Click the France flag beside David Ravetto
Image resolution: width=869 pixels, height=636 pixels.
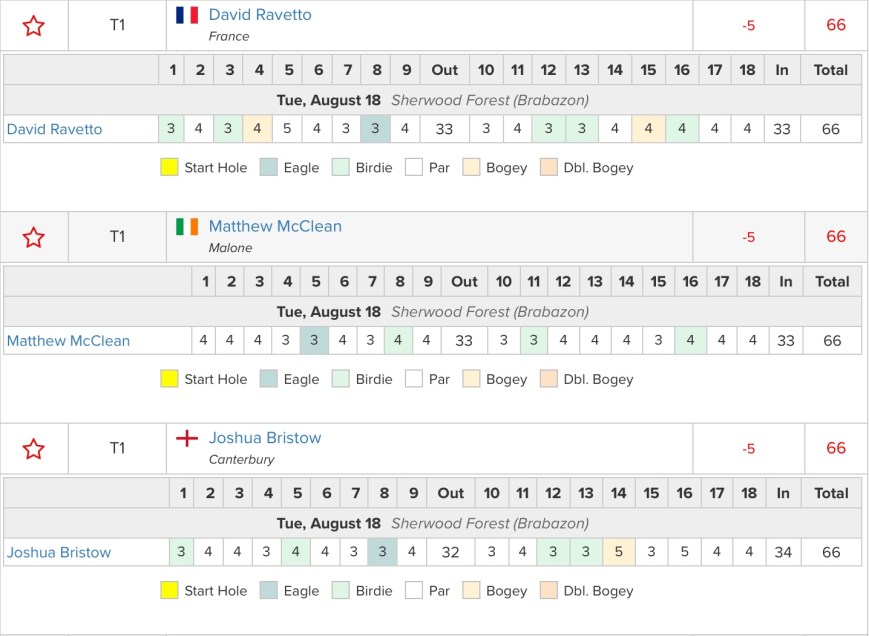point(187,15)
